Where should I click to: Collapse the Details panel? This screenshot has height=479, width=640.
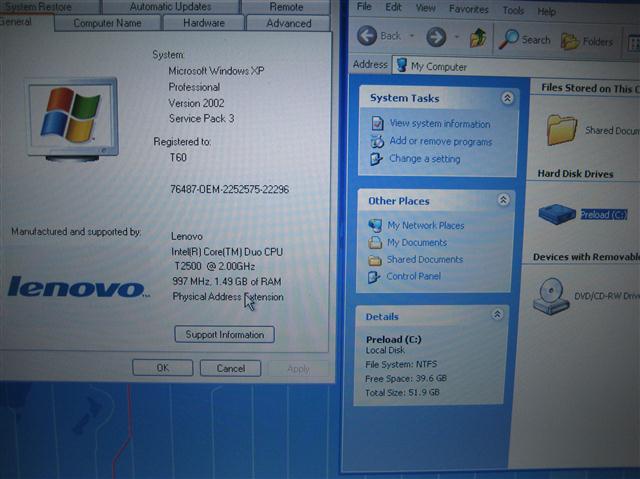click(x=497, y=314)
